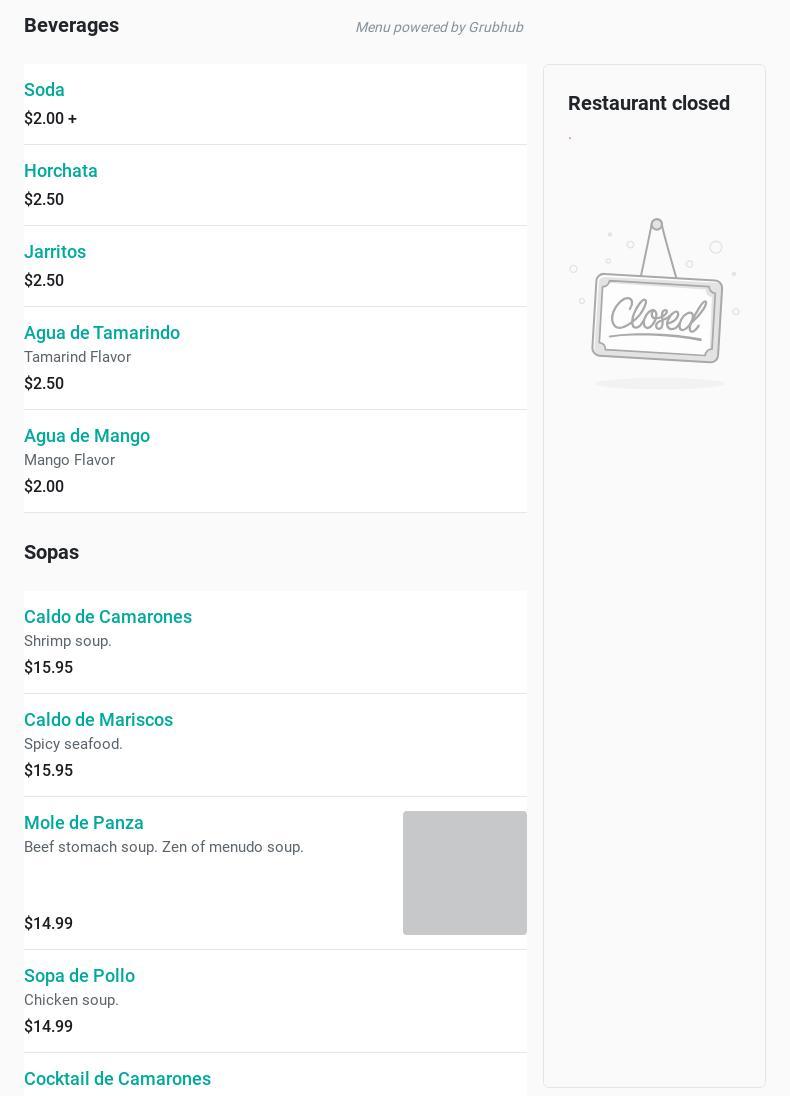Select the Cocktail de Camarones item
The height and width of the screenshot is (1096, 790).
(x=117, y=1079)
